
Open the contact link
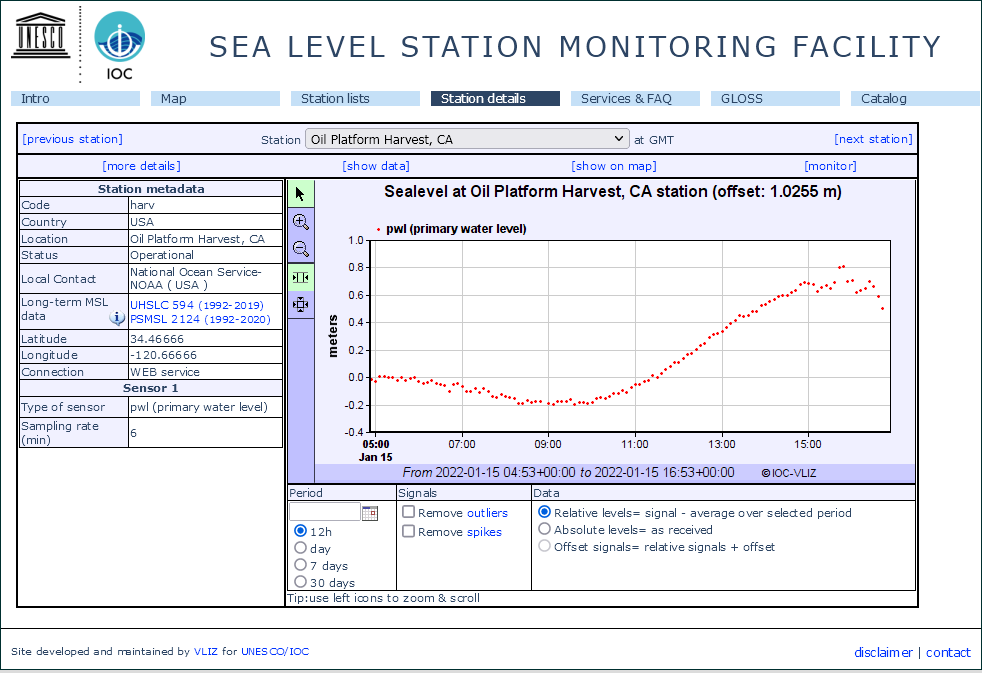point(948,652)
